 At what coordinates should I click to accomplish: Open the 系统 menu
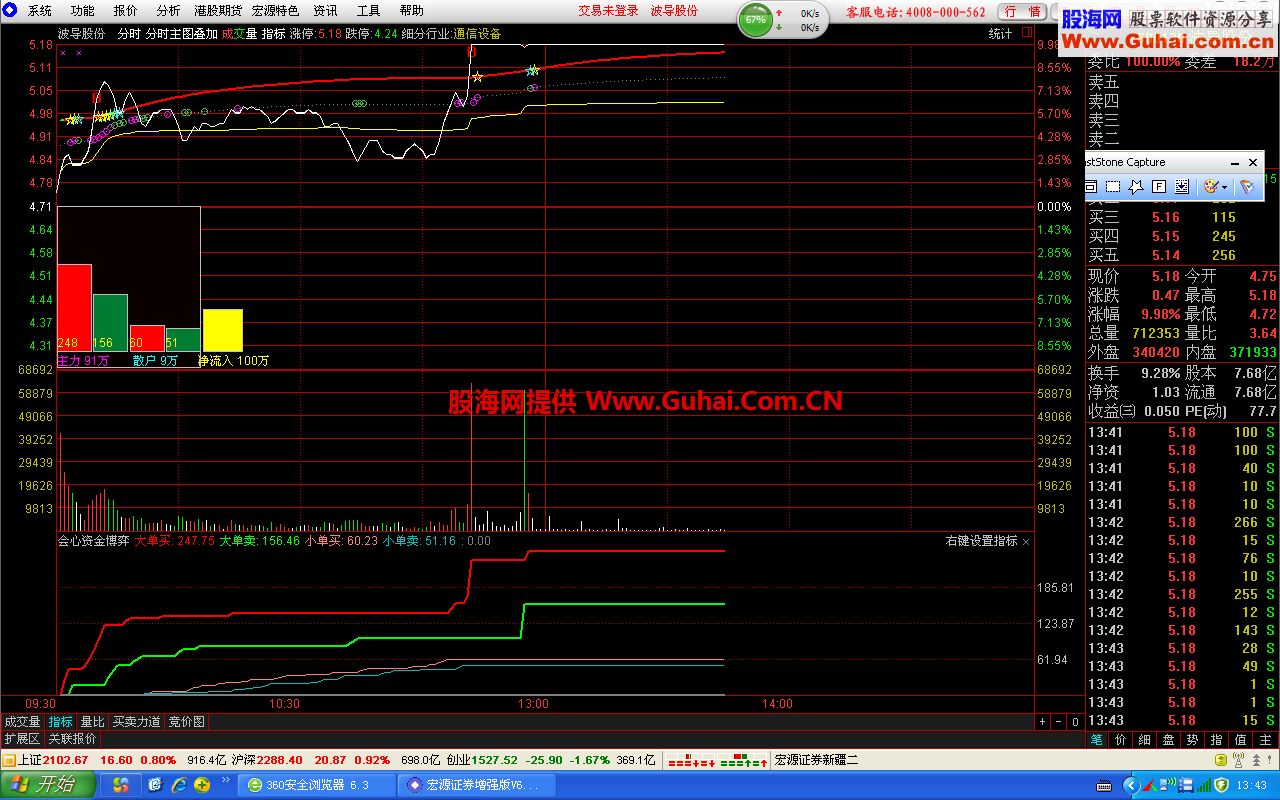point(40,11)
